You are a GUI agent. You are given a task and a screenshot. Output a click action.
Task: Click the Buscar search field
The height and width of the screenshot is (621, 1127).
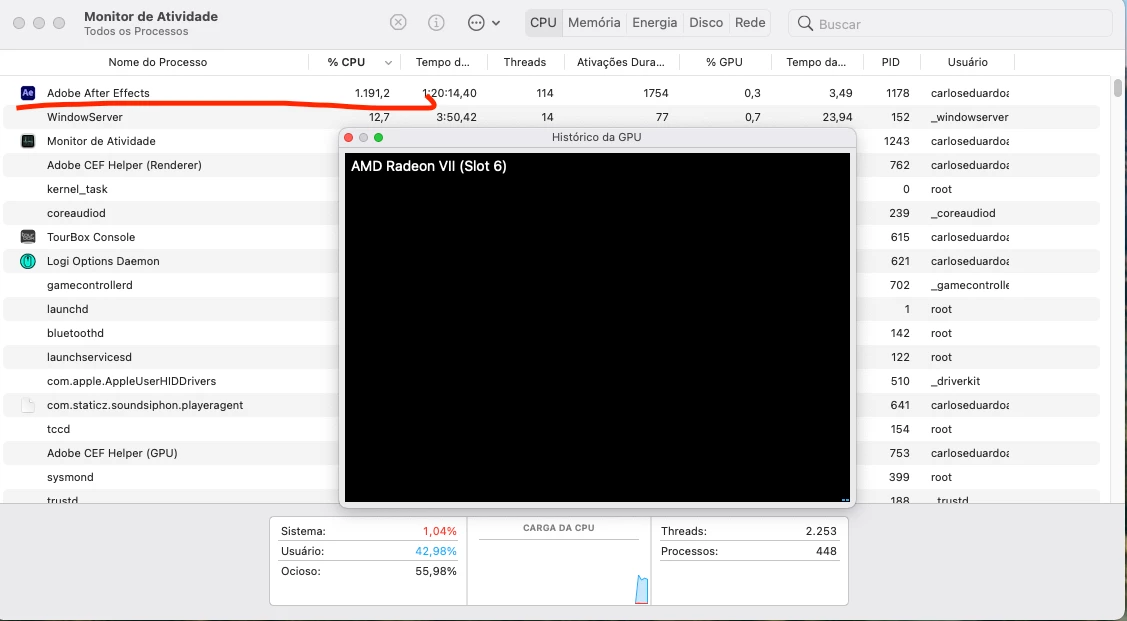point(950,24)
